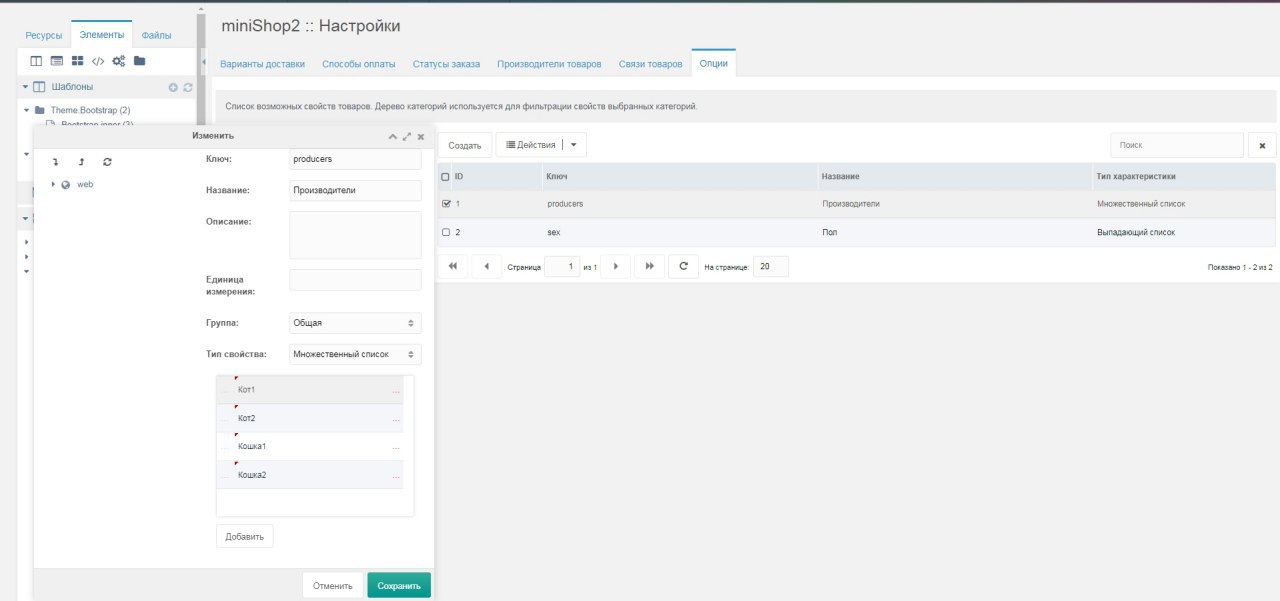This screenshot has width=1280, height=601.
Task: Click the Добавить button under values list
Action: (245, 537)
